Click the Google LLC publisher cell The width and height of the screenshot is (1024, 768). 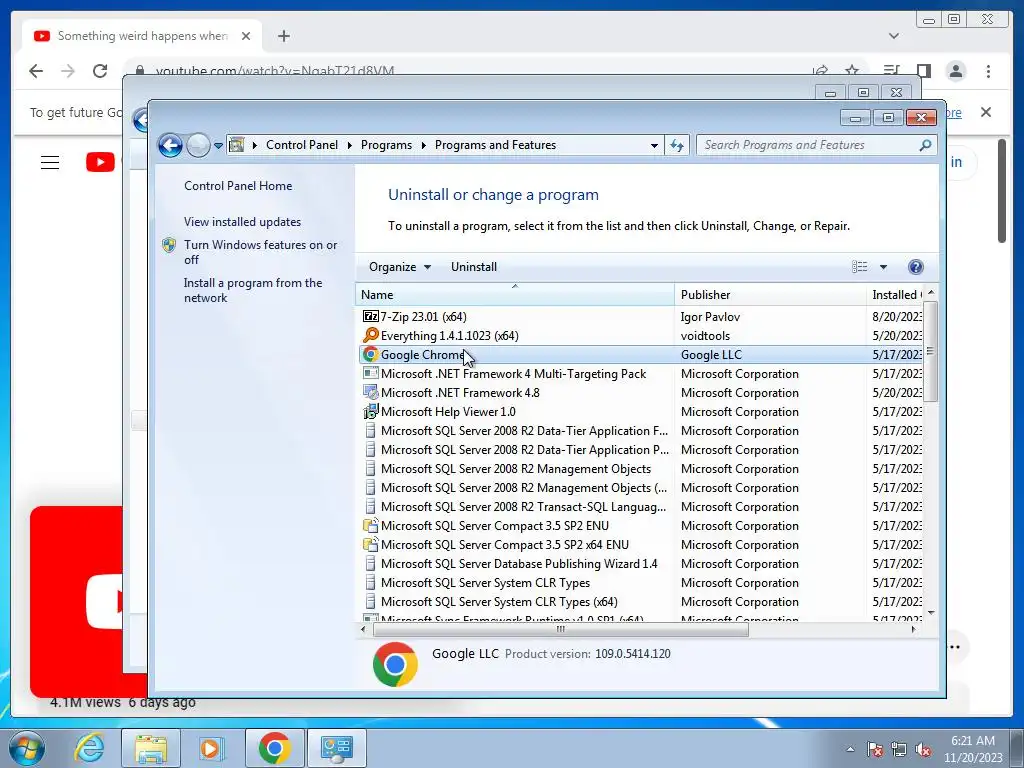(711, 355)
